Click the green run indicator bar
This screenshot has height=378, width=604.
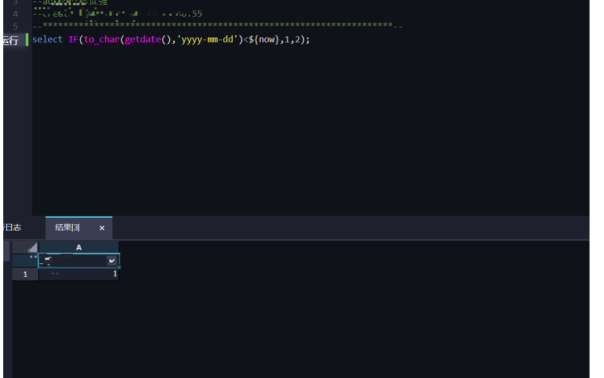tap(27, 40)
